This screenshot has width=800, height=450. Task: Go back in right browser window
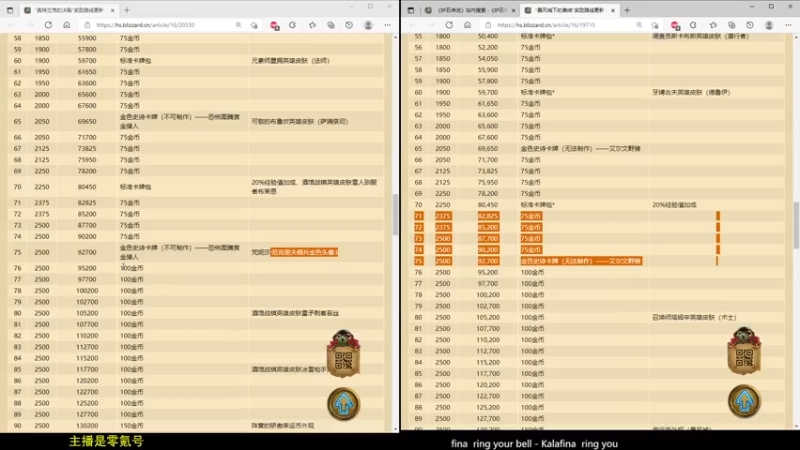[x=412, y=25]
